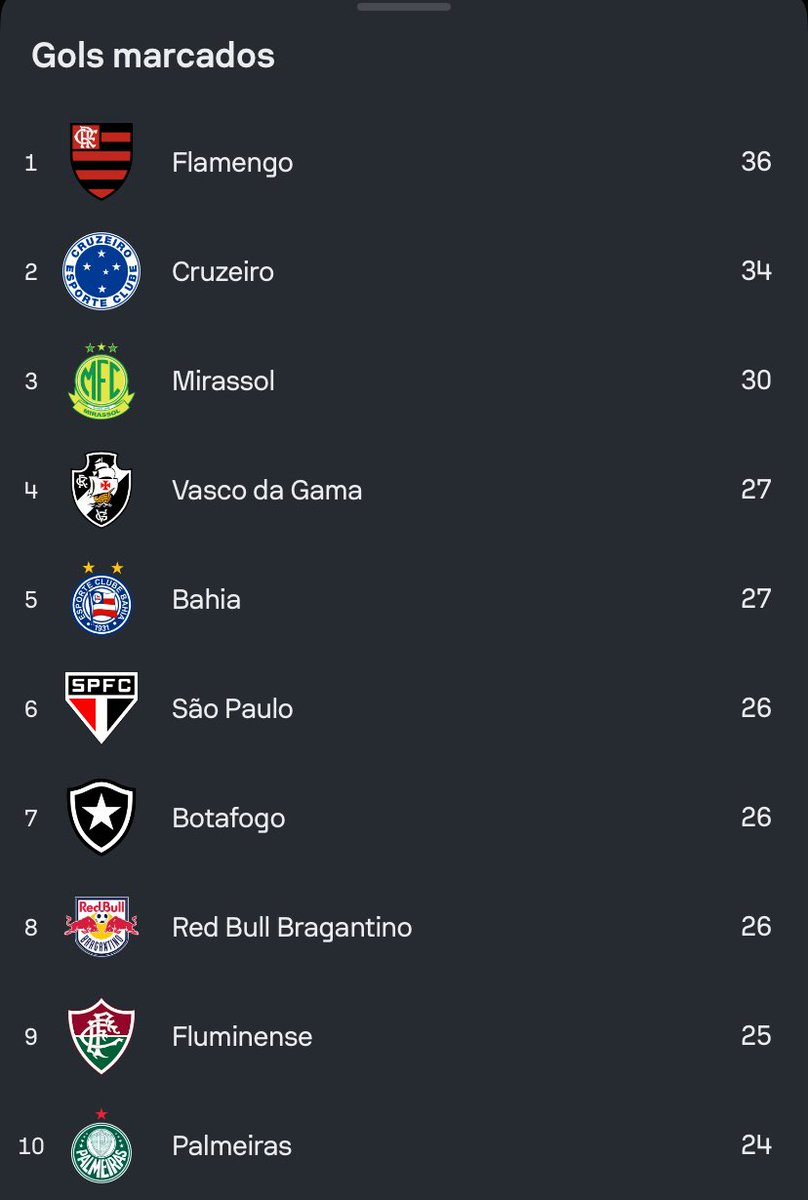Click the Red Bull Bragantino logo
The image size is (808, 1200).
tap(101, 927)
